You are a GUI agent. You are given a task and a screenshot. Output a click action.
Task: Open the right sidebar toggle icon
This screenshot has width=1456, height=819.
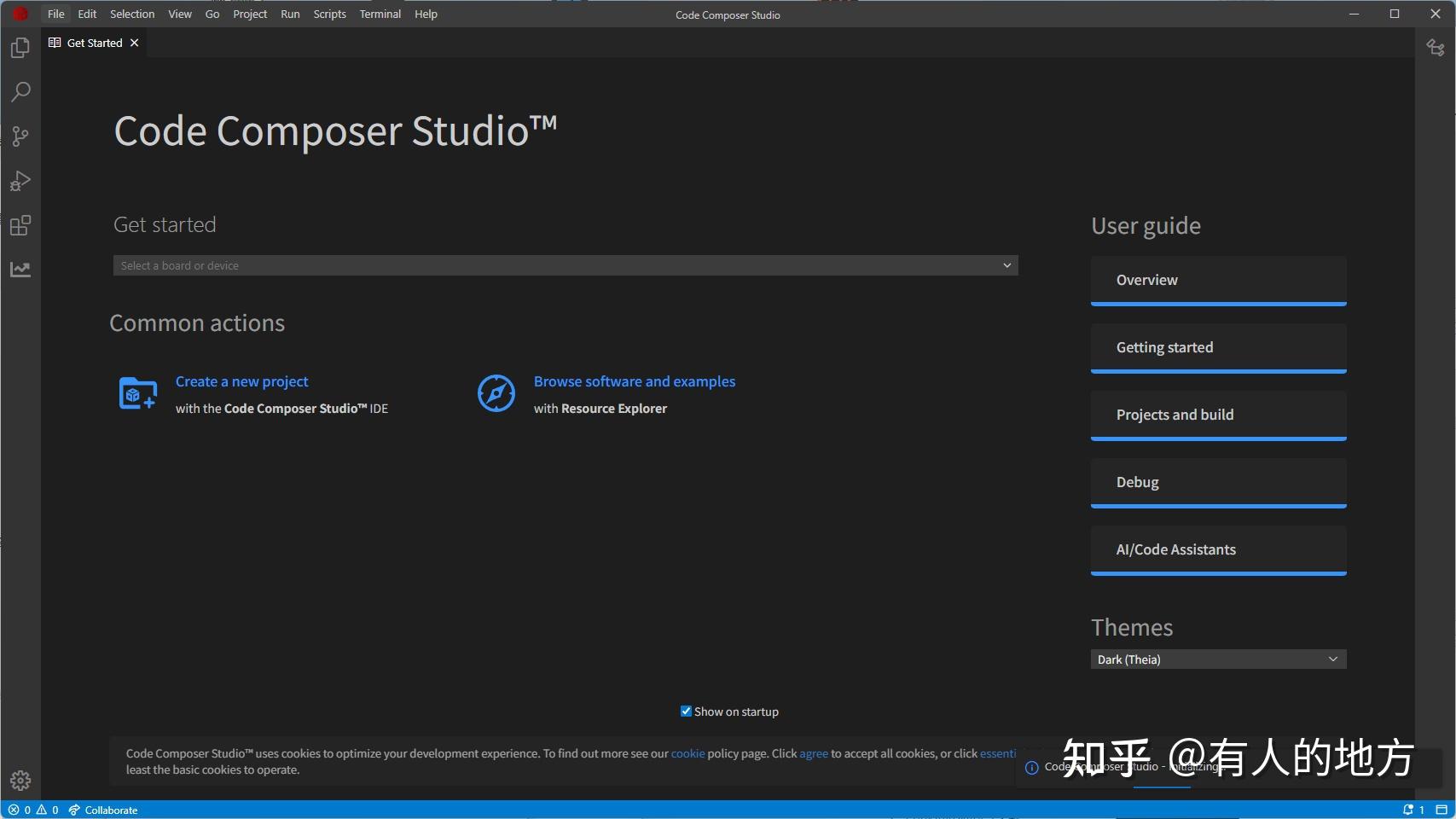pos(1436,48)
